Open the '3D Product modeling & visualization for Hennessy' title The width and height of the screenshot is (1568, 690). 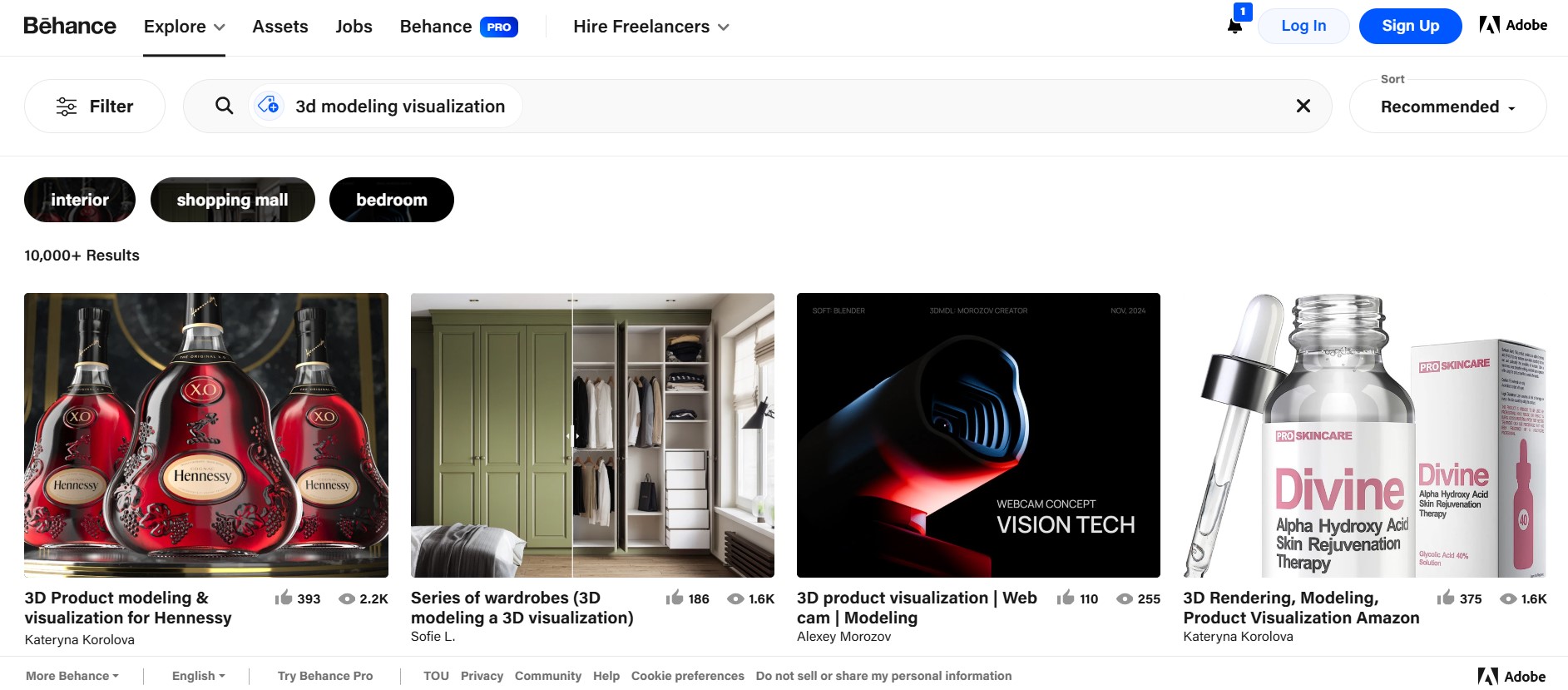(x=128, y=608)
